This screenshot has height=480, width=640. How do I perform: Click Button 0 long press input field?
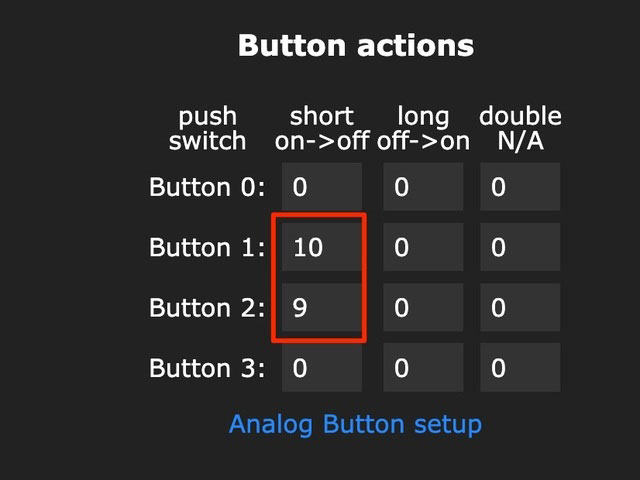(x=423, y=187)
